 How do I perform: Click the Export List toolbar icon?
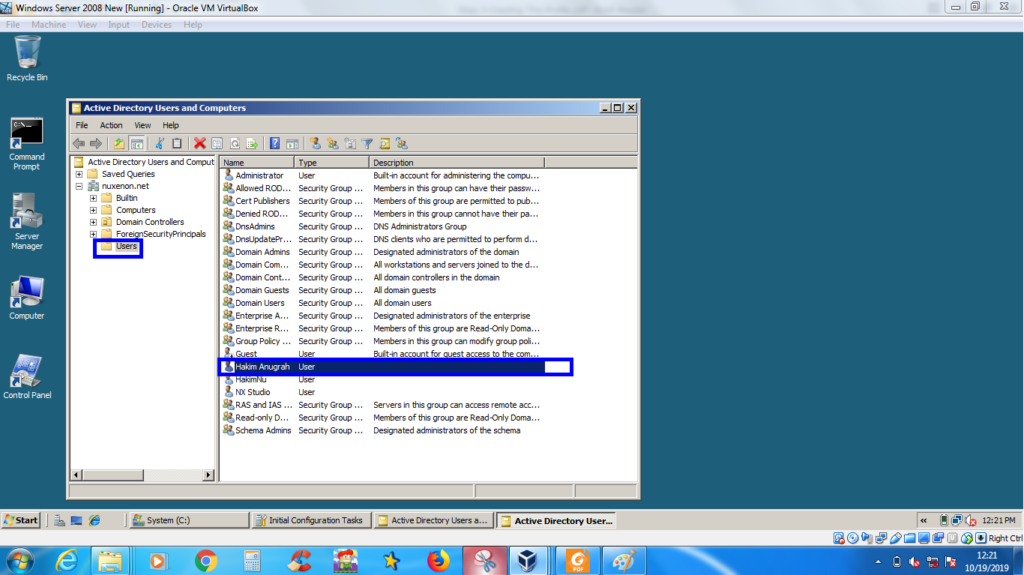(x=252, y=143)
